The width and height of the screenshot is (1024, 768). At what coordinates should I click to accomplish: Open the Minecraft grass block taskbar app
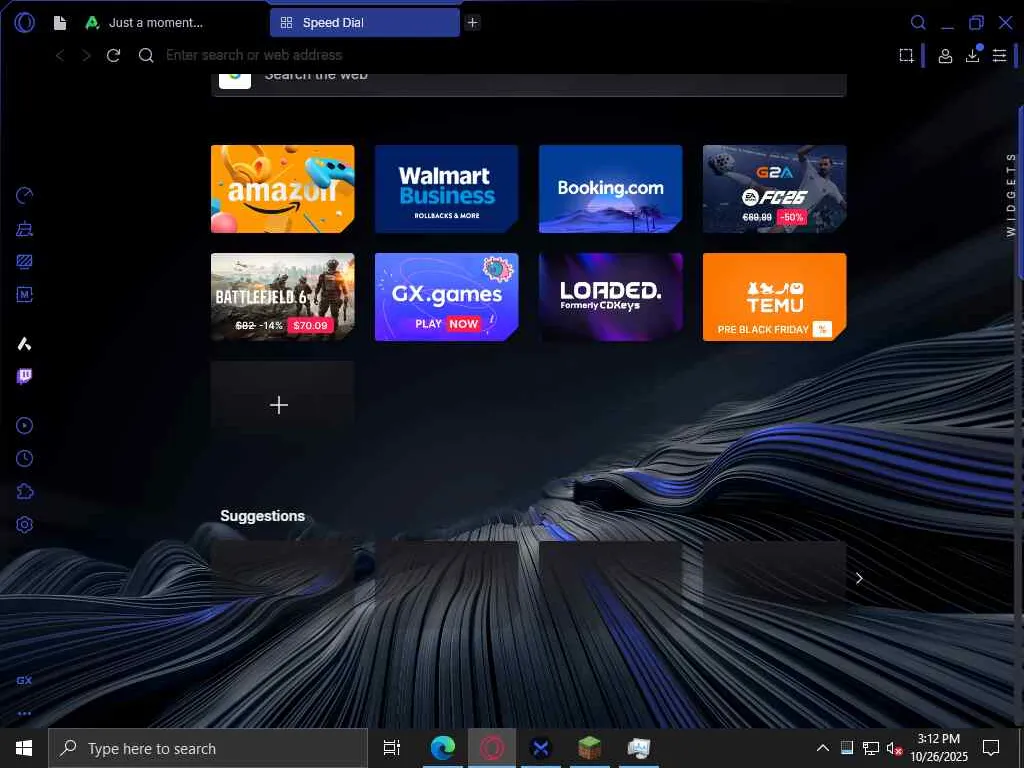click(590, 748)
